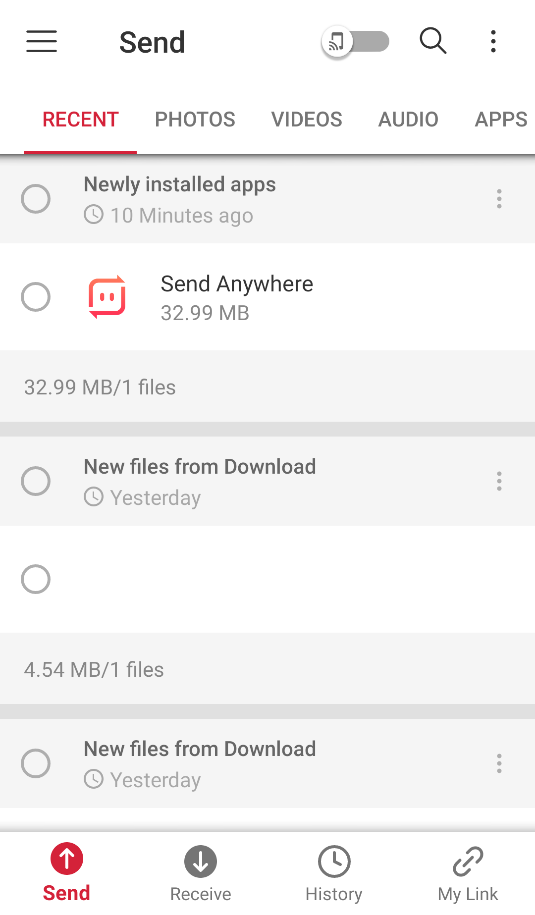Image resolution: width=535 pixels, height=915 pixels.
Task: Select the first New files from Download circle
Action: tap(36, 481)
